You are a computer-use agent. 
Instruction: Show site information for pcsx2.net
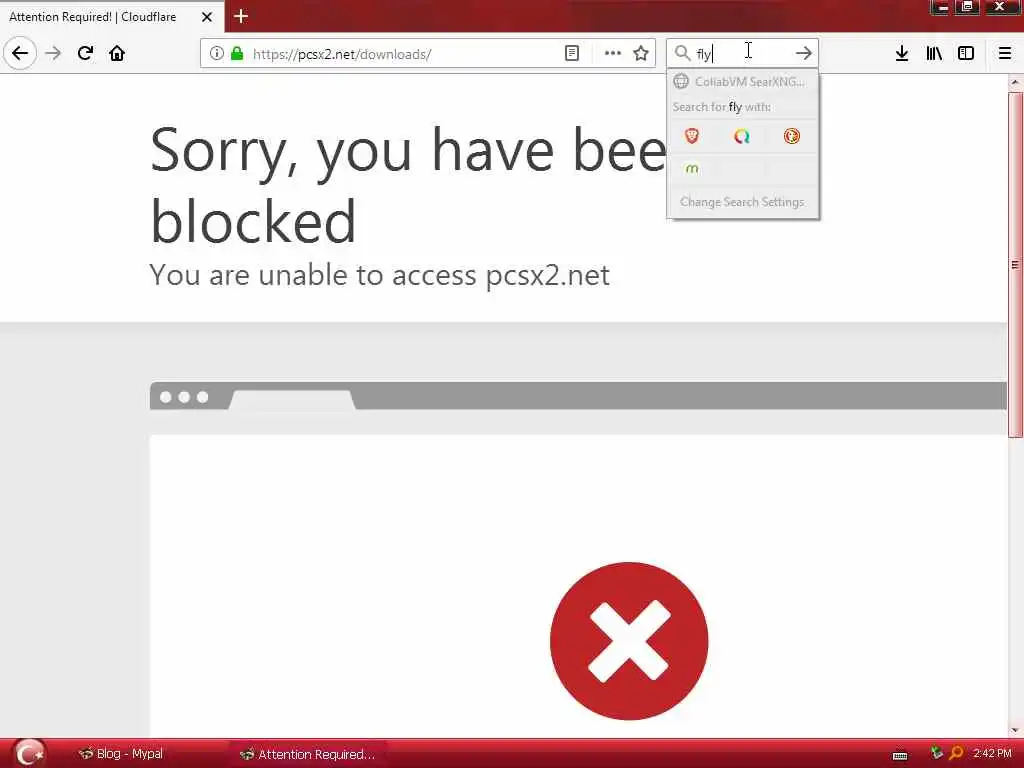point(216,54)
